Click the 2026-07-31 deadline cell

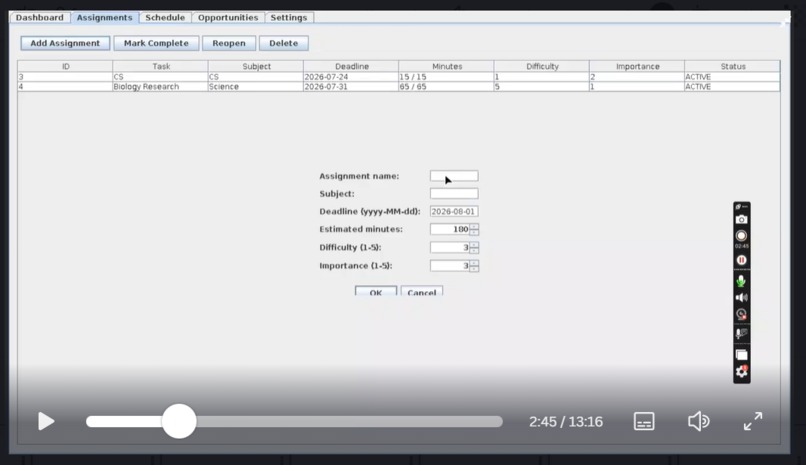[351, 87]
